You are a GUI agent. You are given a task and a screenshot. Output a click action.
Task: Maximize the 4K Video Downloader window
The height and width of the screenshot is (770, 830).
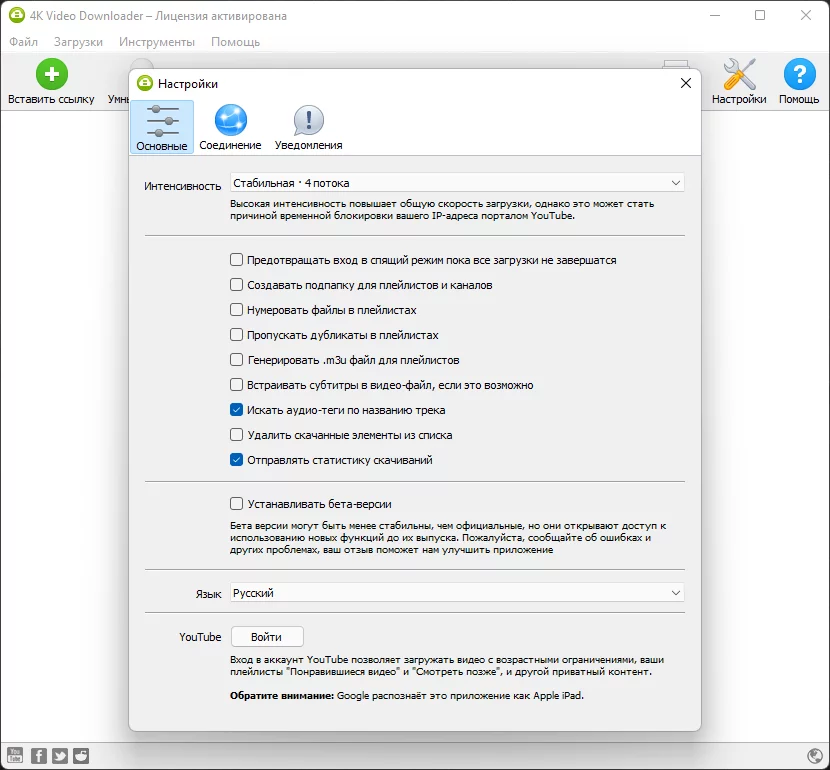(760, 15)
